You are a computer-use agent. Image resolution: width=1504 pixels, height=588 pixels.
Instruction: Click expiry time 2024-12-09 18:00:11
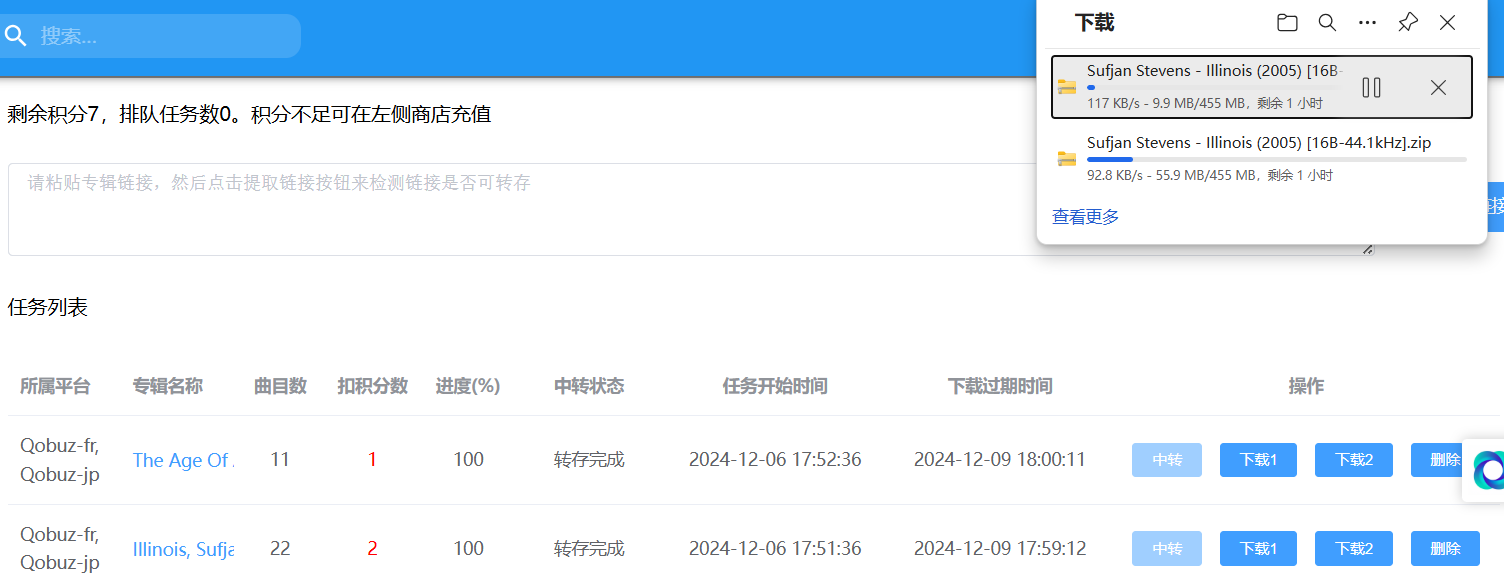(1000, 460)
